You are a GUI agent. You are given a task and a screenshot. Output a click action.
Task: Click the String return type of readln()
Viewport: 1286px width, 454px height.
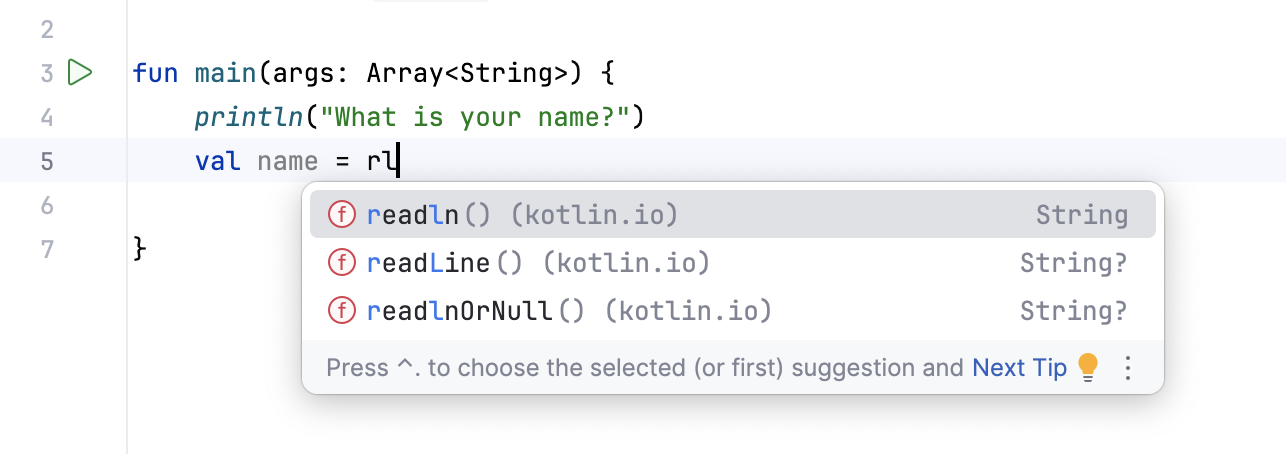click(x=1081, y=215)
